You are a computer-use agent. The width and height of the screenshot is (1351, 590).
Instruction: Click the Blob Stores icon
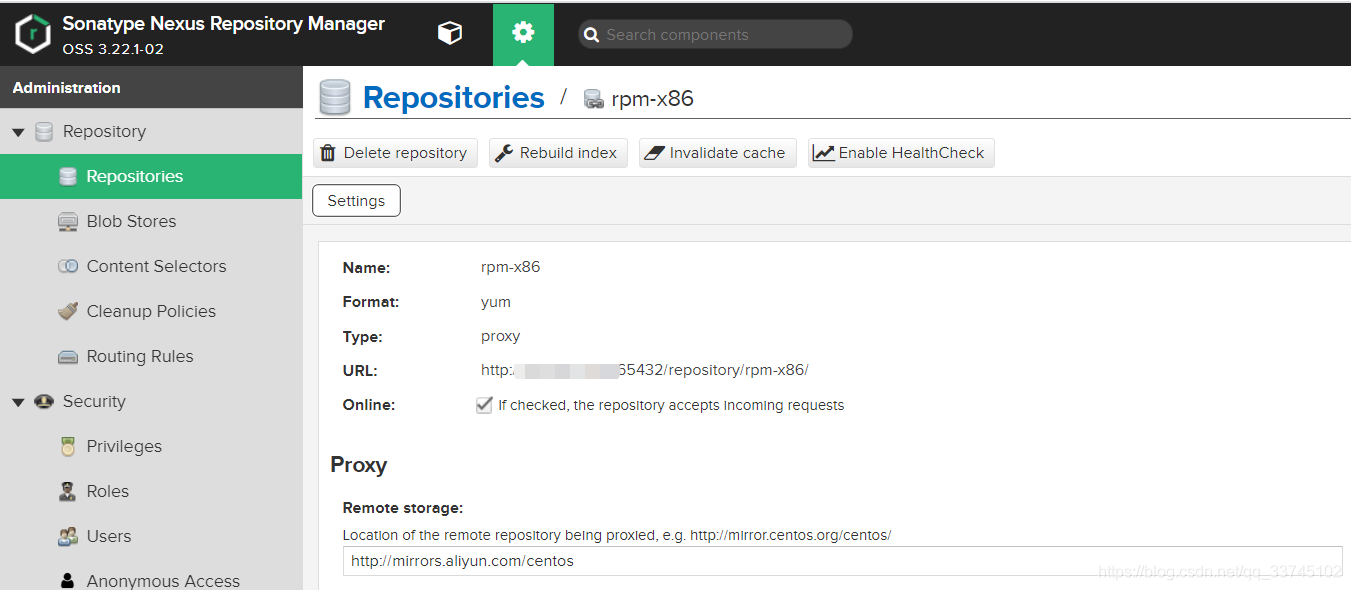coord(68,222)
